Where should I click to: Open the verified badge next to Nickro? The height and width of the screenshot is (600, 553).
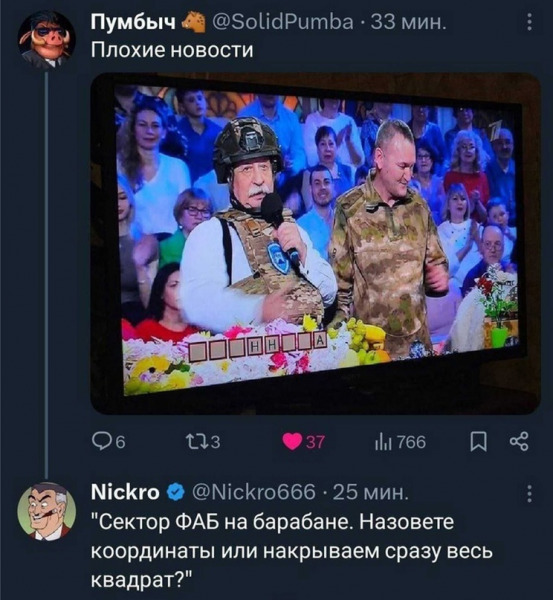click(x=175, y=492)
